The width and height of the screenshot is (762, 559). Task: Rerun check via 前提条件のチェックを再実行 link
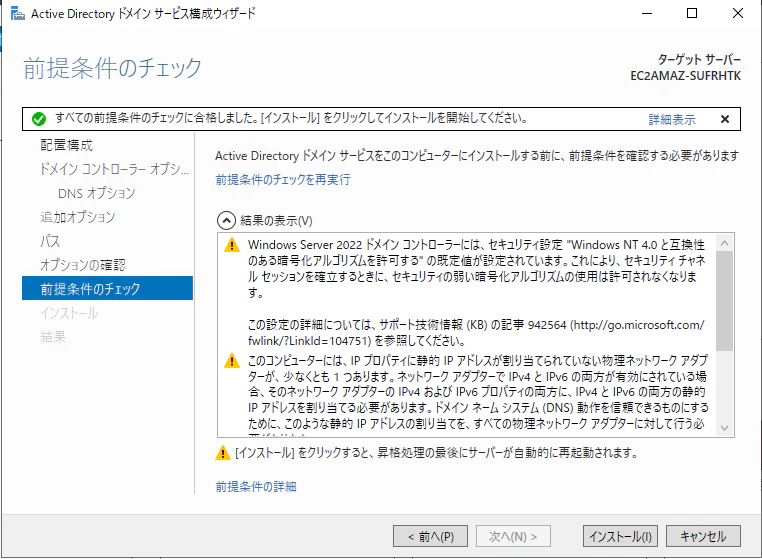point(283,180)
